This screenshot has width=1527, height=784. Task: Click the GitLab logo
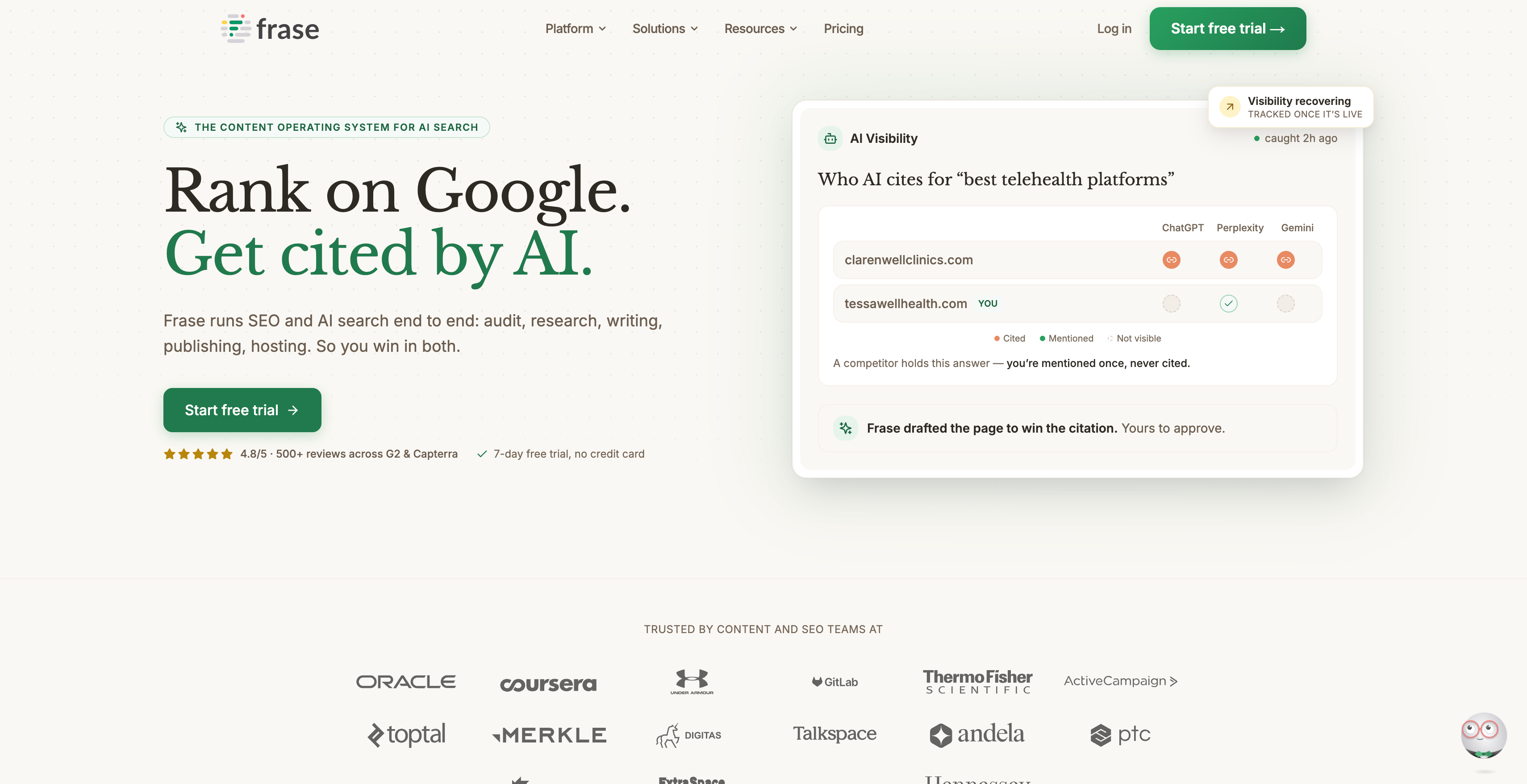click(x=835, y=682)
